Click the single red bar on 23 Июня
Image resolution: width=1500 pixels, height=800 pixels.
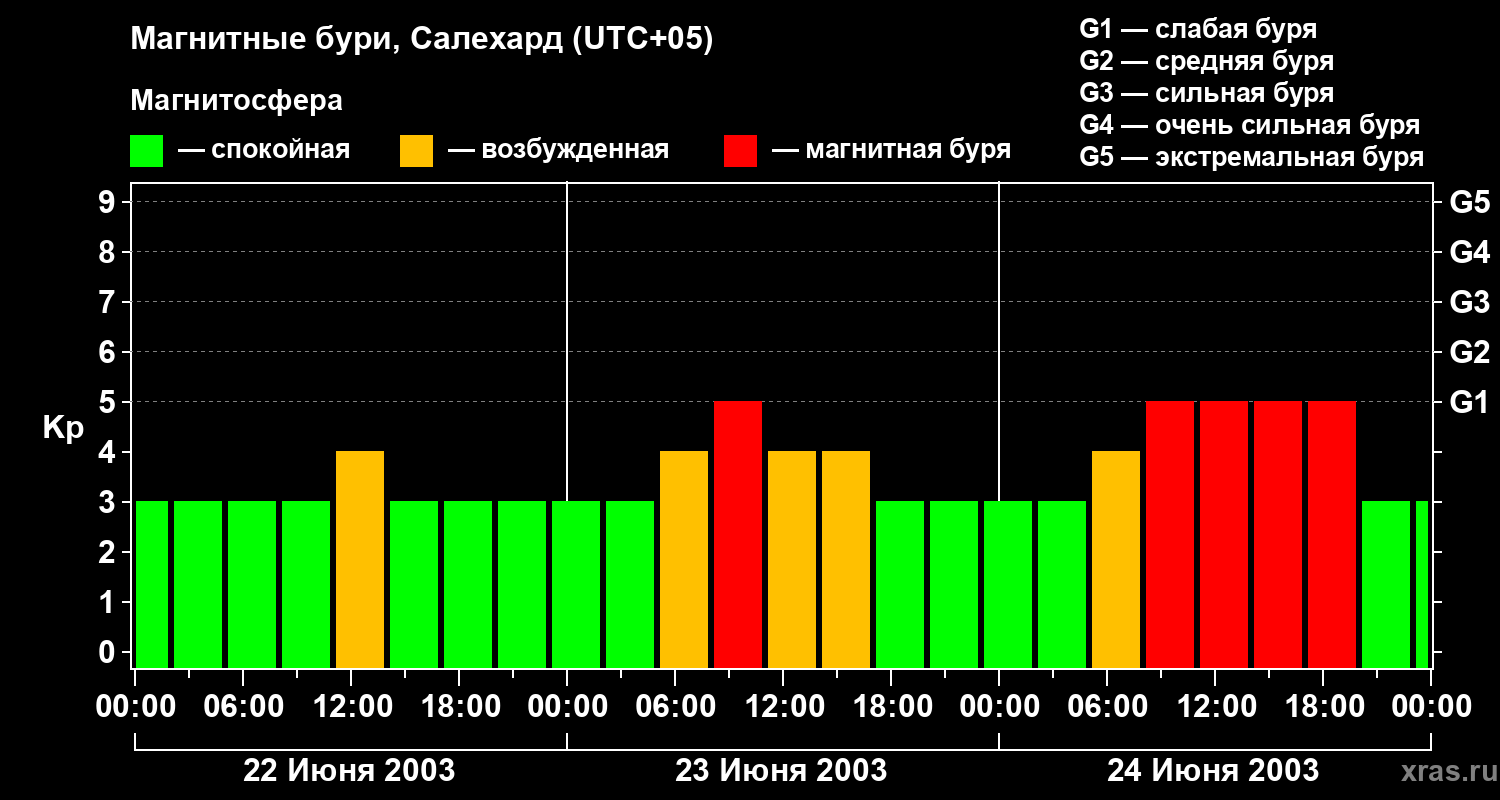(x=738, y=535)
